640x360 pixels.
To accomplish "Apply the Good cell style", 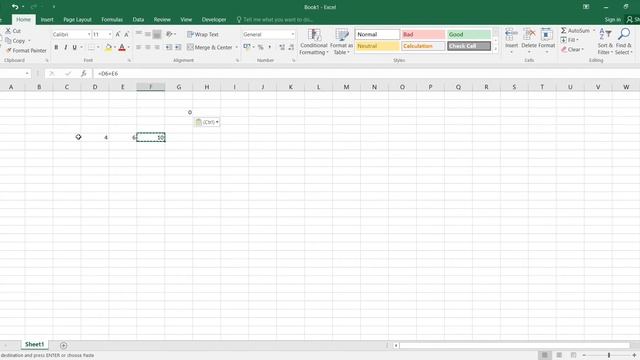I will click(469, 35).
